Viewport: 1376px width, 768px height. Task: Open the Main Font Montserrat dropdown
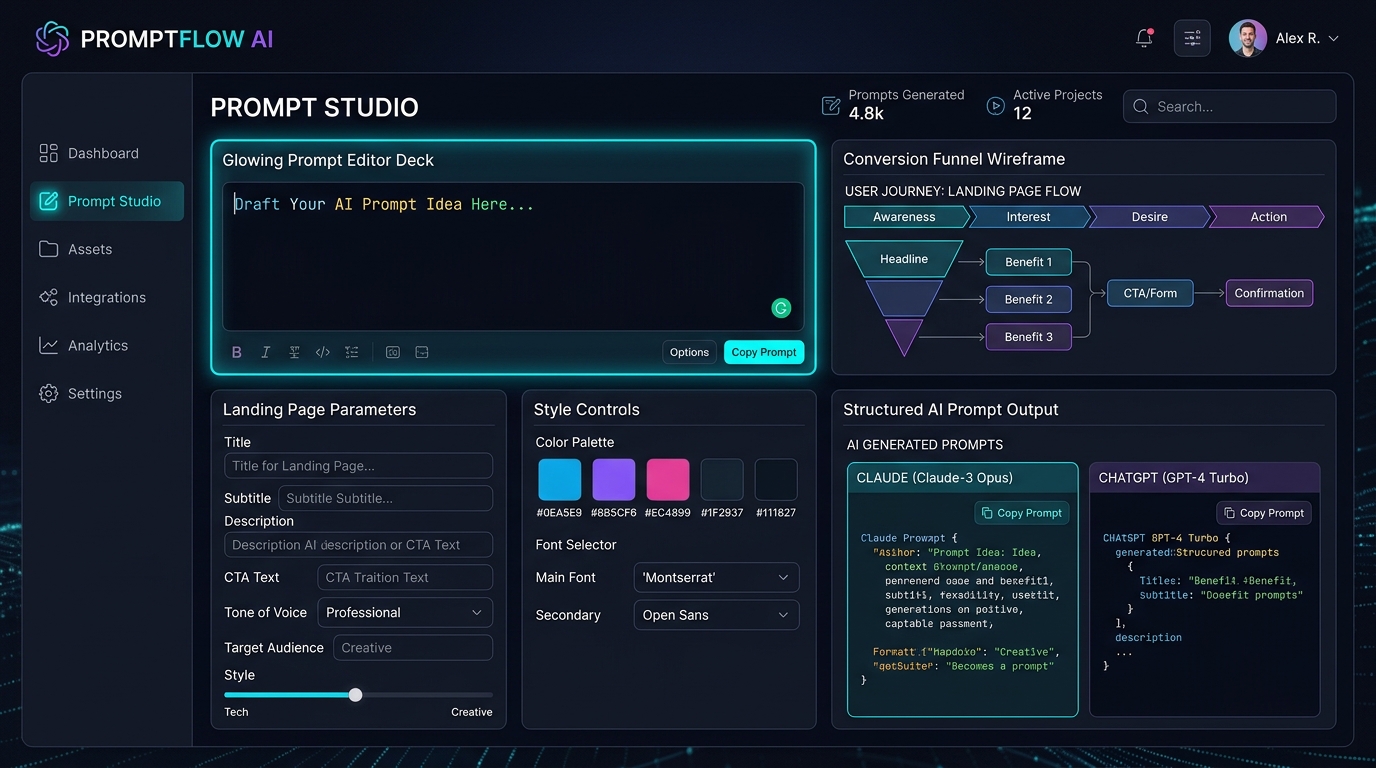coord(716,577)
